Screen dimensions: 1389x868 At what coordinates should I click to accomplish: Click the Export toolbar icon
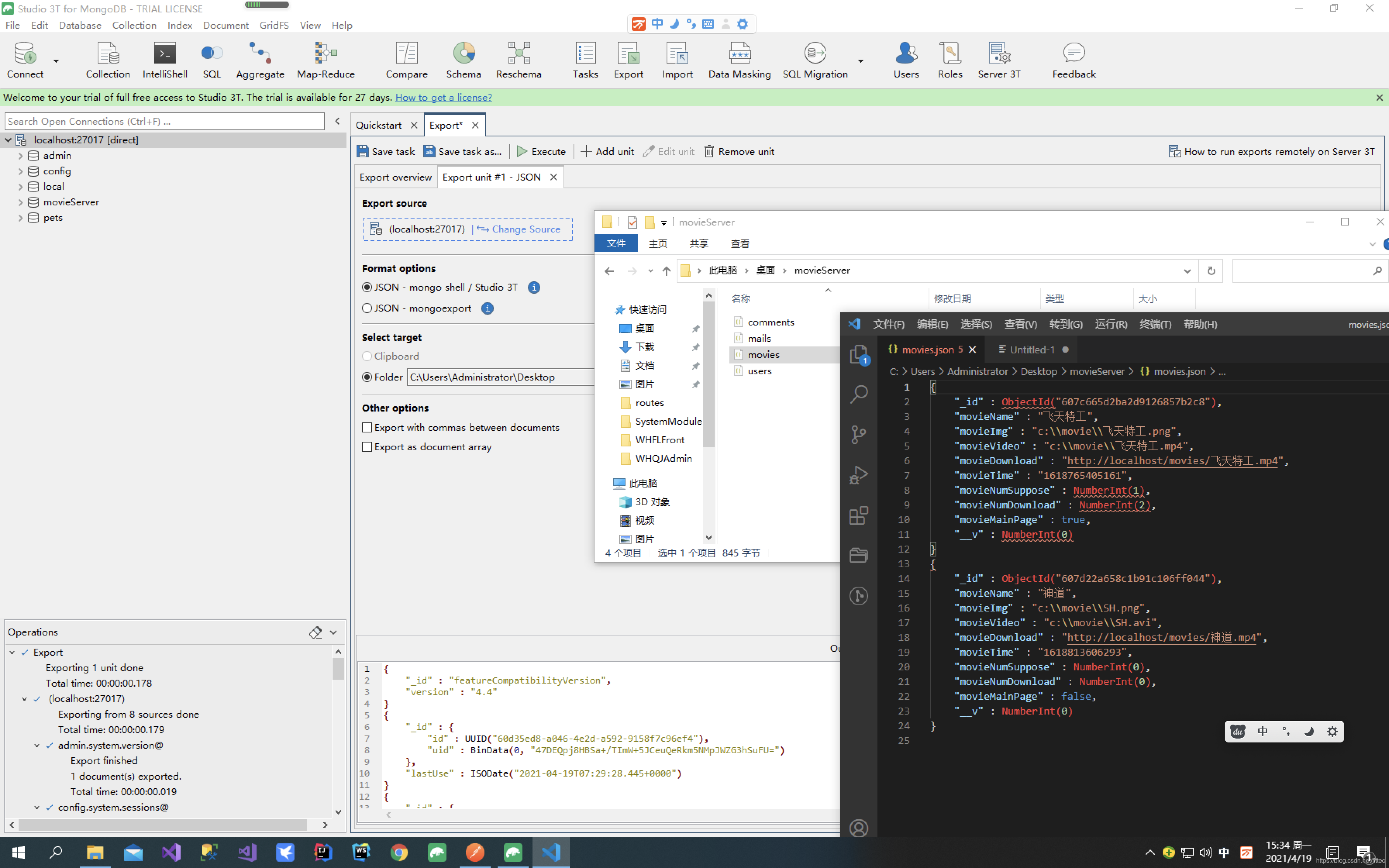point(629,60)
